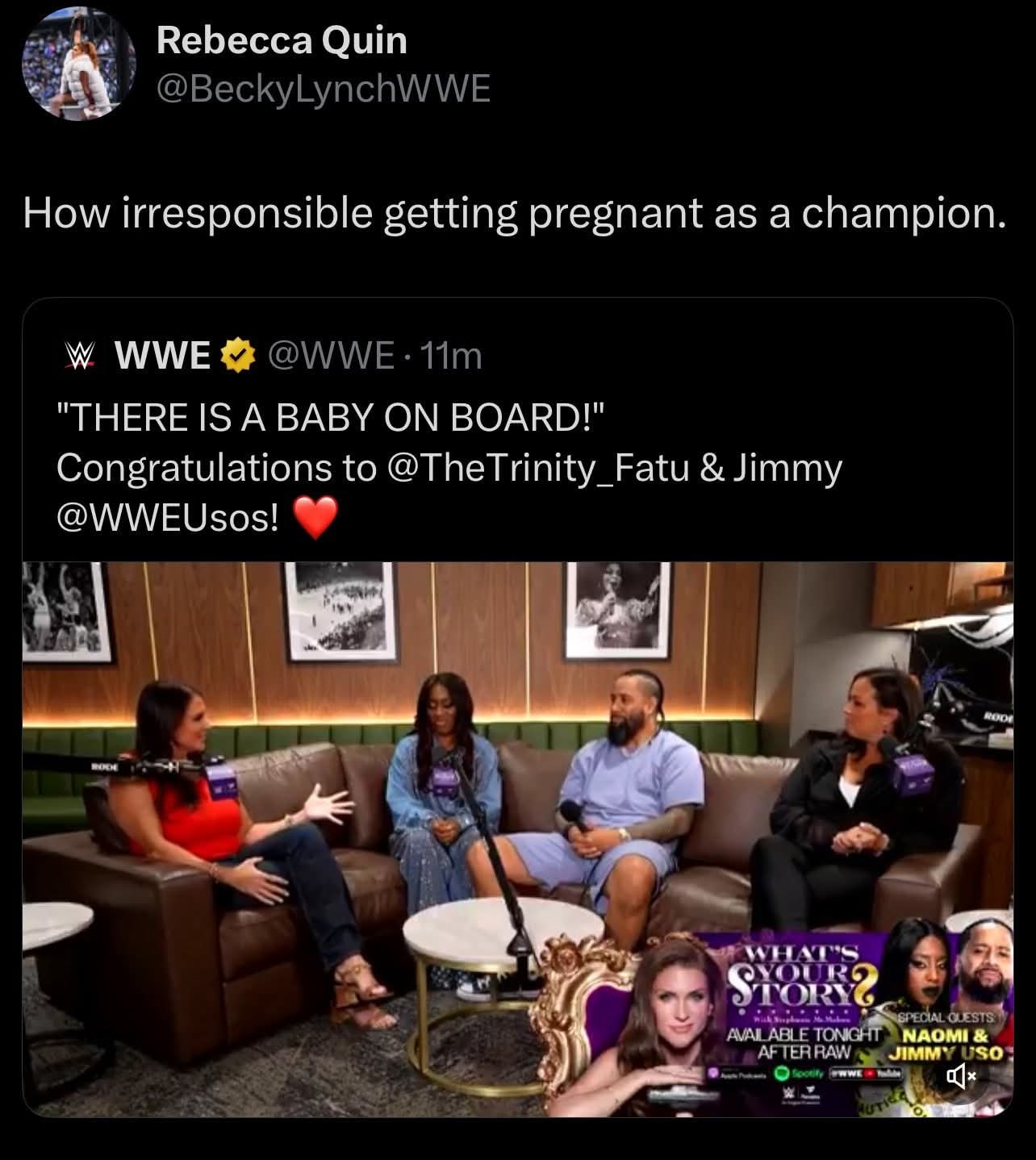Open the @BeckyLynchWWE handle

[323, 89]
